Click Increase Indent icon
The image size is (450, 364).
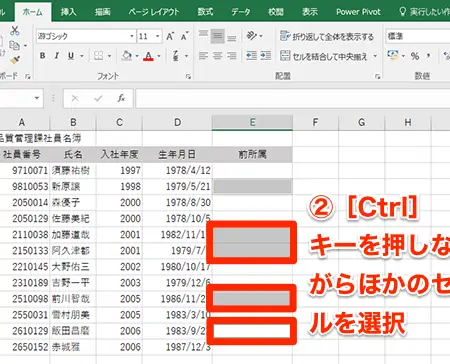(x=266, y=56)
